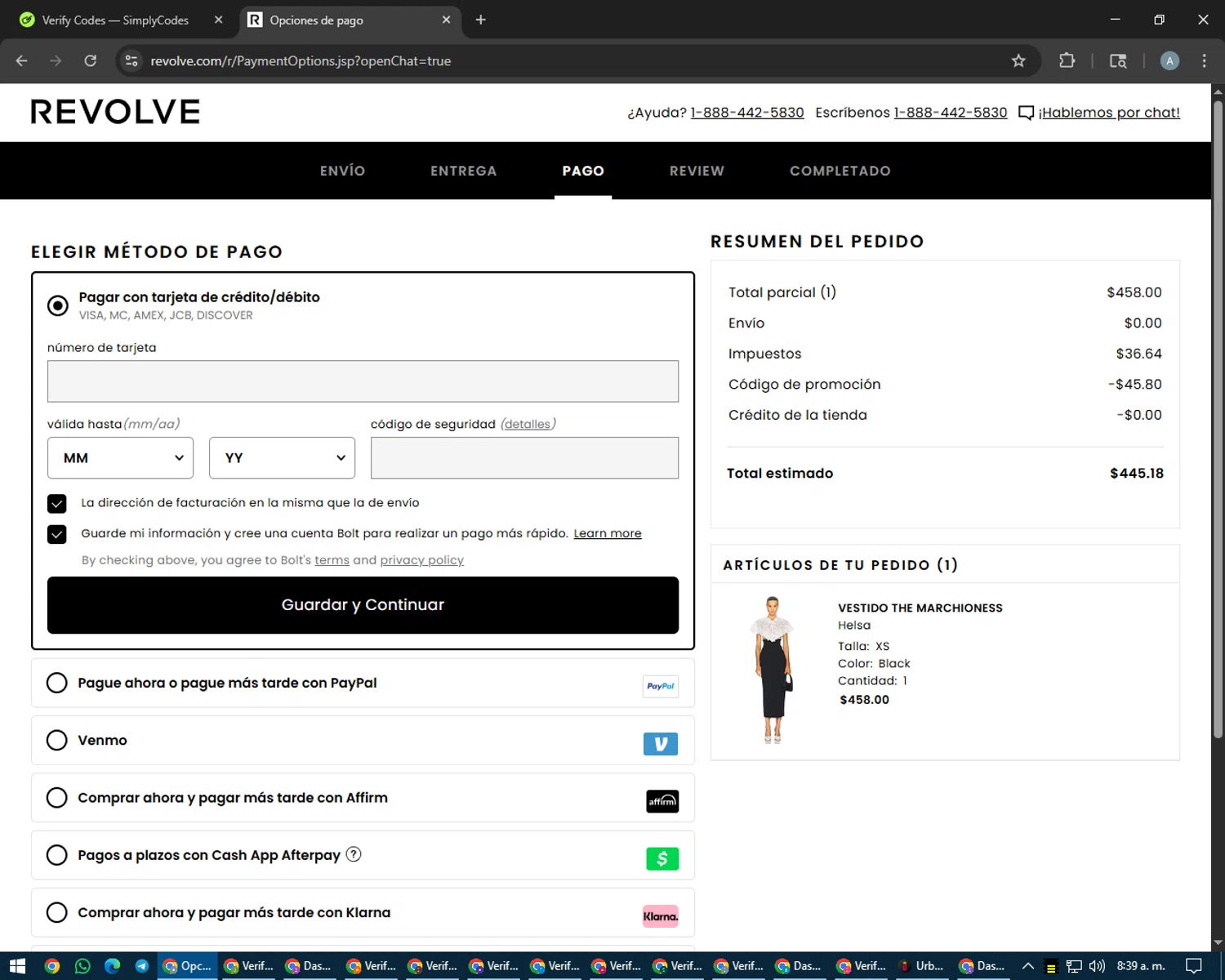Reload the page

coord(91,61)
